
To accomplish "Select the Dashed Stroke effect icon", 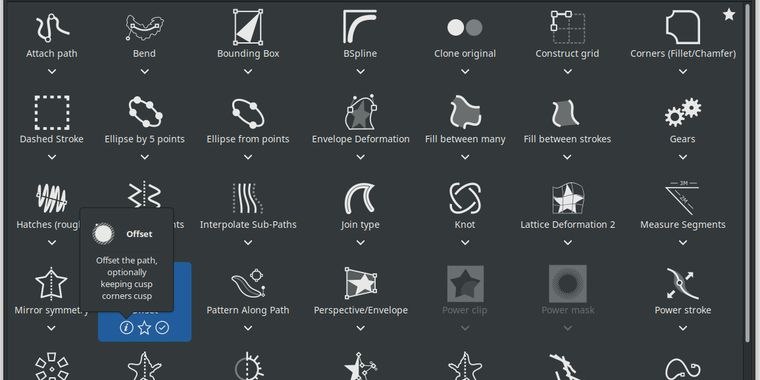I will [52, 113].
